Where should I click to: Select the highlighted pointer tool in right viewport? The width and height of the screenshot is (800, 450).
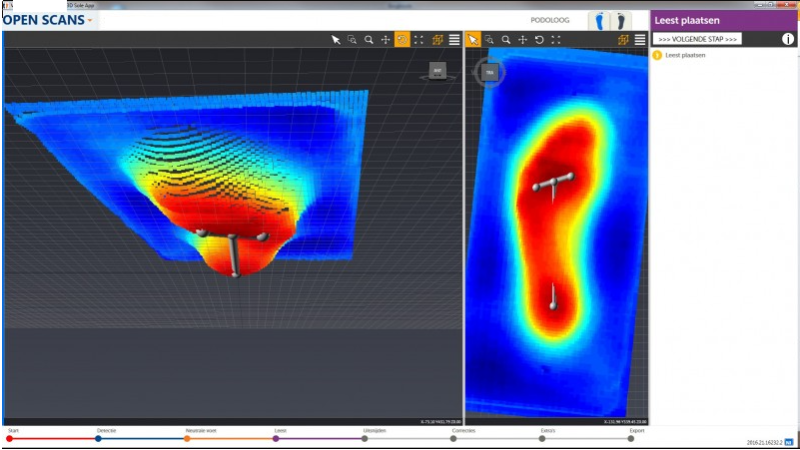click(x=473, y=40)
